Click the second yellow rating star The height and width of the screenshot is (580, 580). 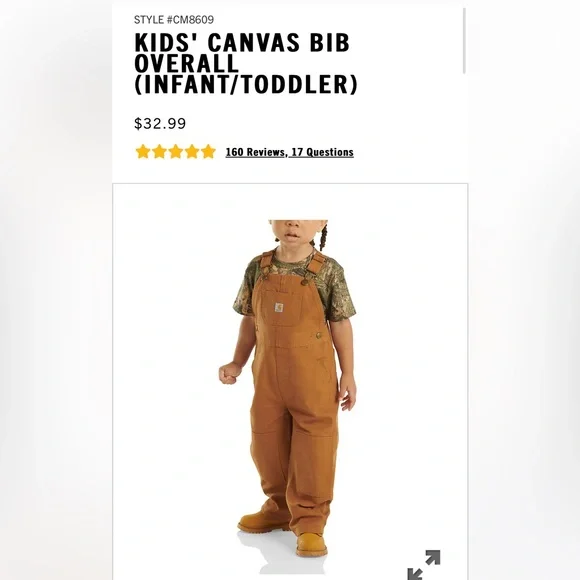[159, 152]
